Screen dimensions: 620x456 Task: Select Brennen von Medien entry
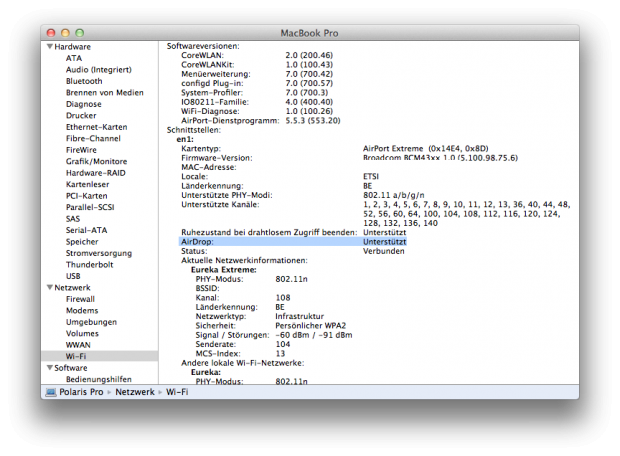coord(104,93)
